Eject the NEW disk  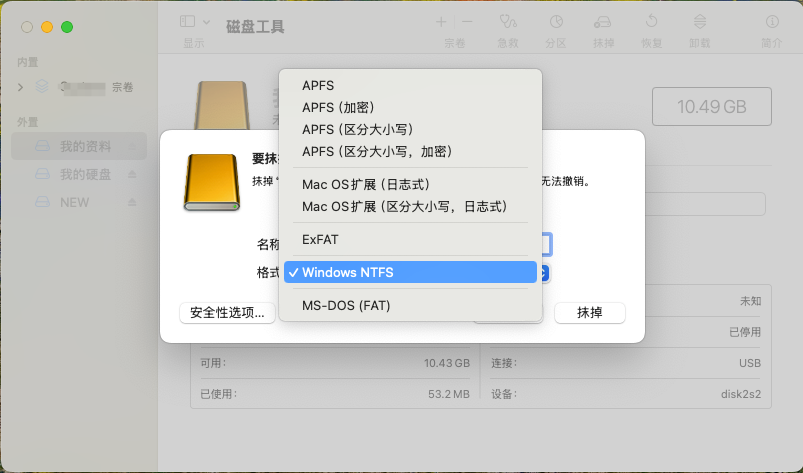pos(132,202)
